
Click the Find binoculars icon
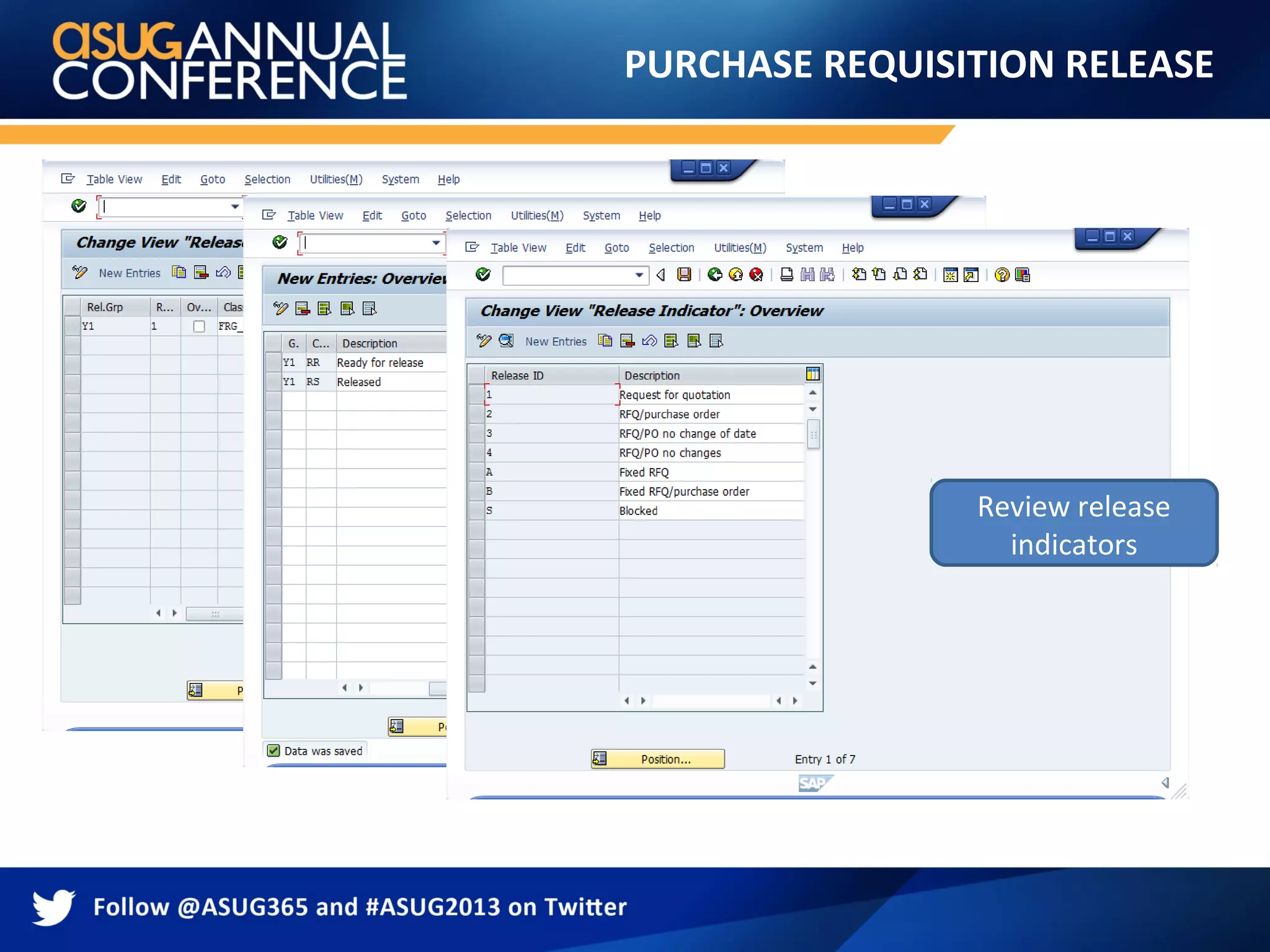click(x=807, y=275)
